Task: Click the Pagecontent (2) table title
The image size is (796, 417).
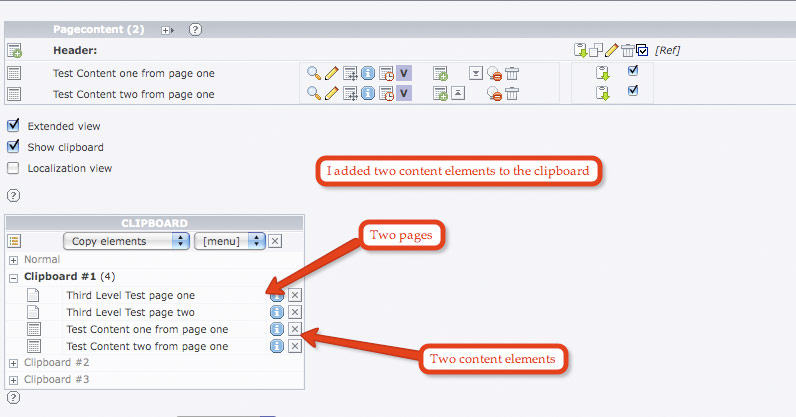Action: click(98, 30)
